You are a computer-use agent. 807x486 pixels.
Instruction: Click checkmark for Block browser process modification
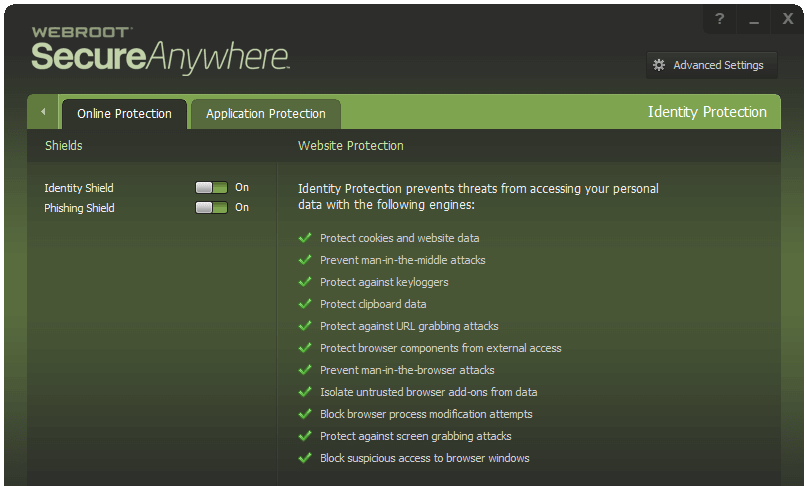tap(305, 413)
